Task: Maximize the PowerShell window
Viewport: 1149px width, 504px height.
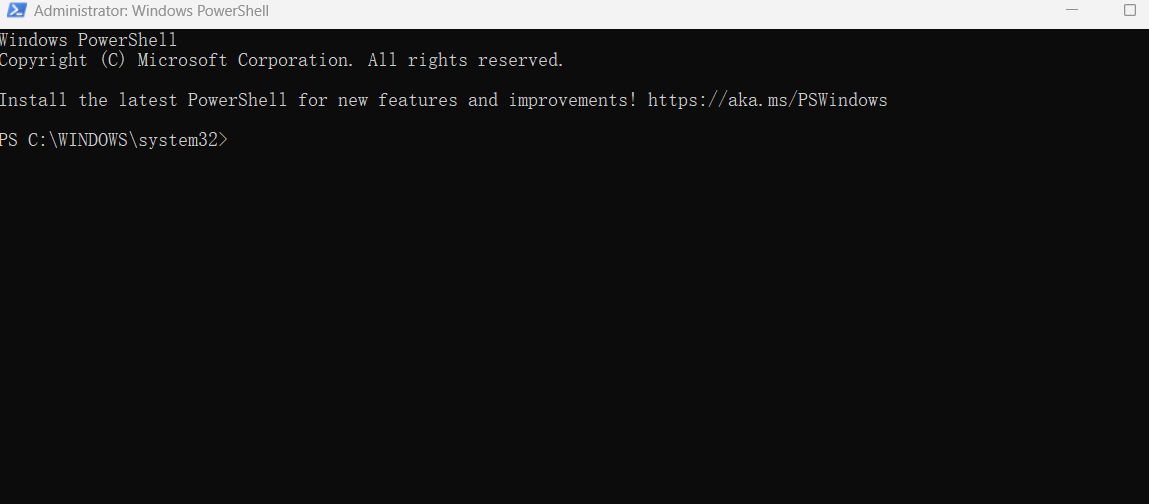Action: [1130, 11]
